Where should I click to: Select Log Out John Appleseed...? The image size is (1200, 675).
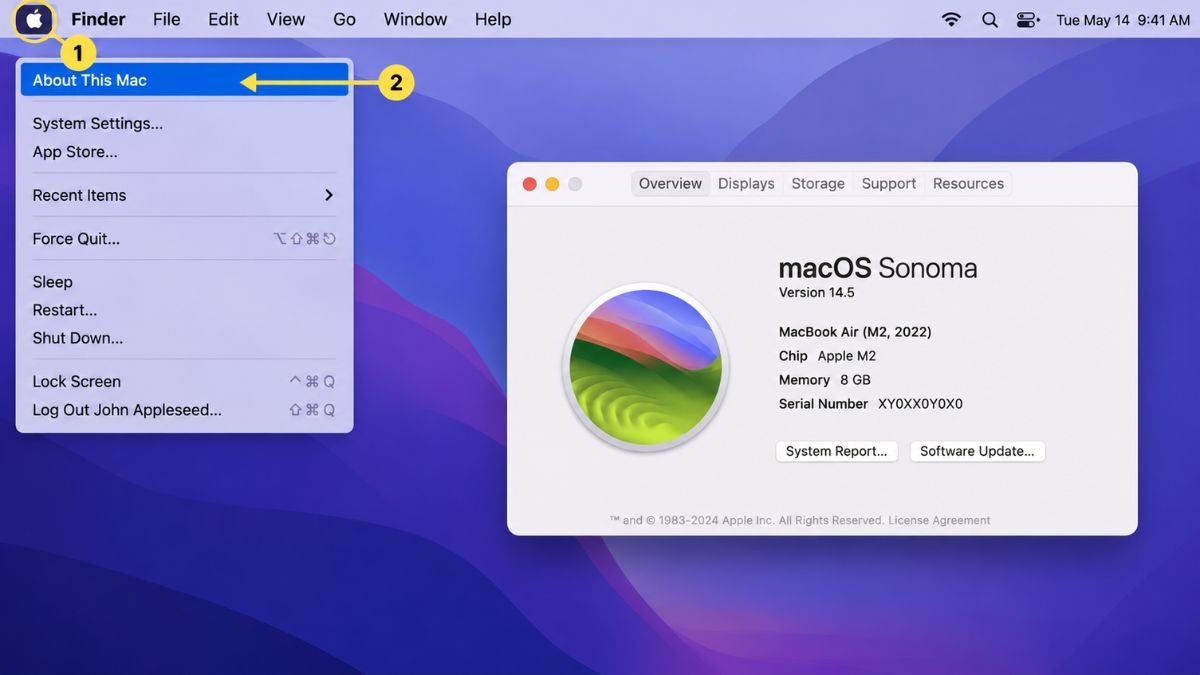pos(184,410)
